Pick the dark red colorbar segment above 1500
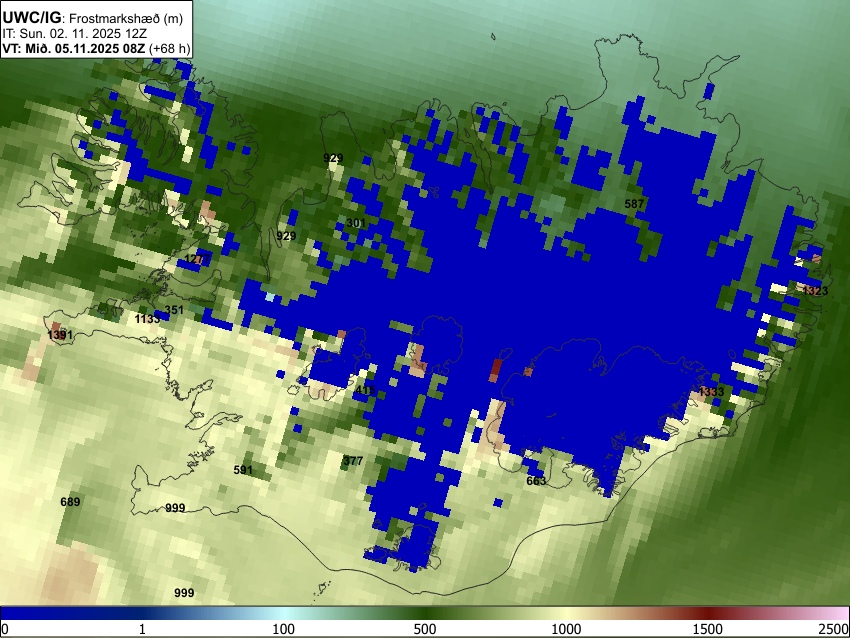The height and width of the screenshot is (638, 850). pyautogui.click(x=710, y=613)
